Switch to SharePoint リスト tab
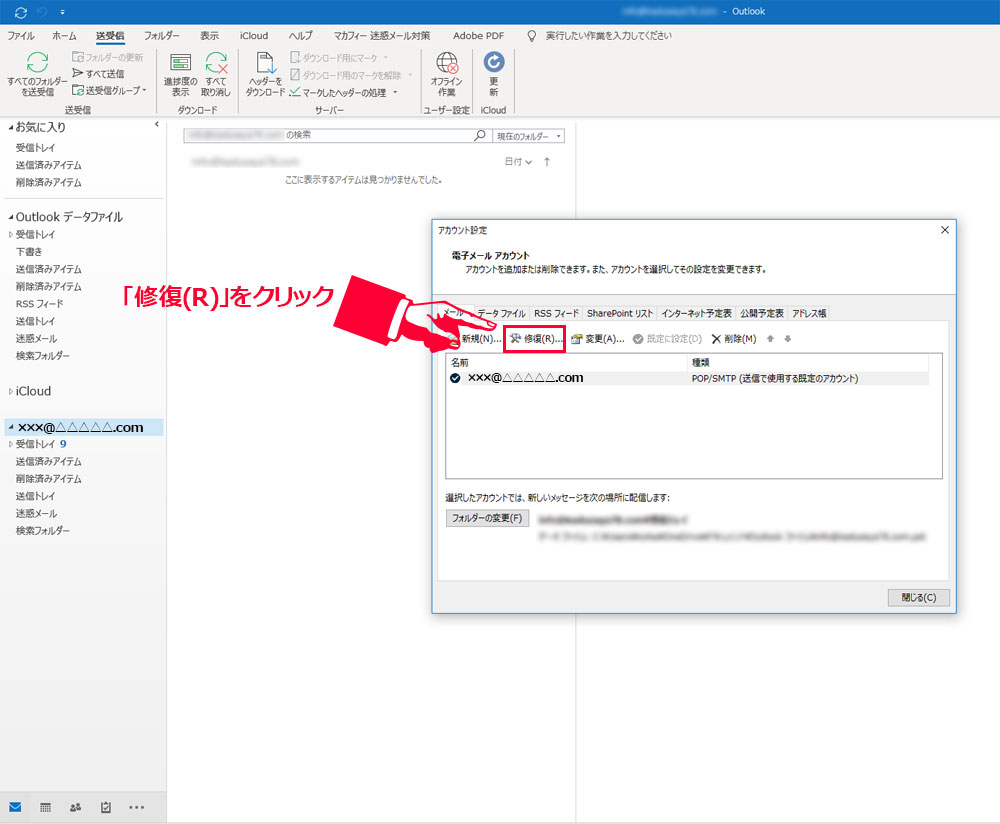 tap(620, 313)
